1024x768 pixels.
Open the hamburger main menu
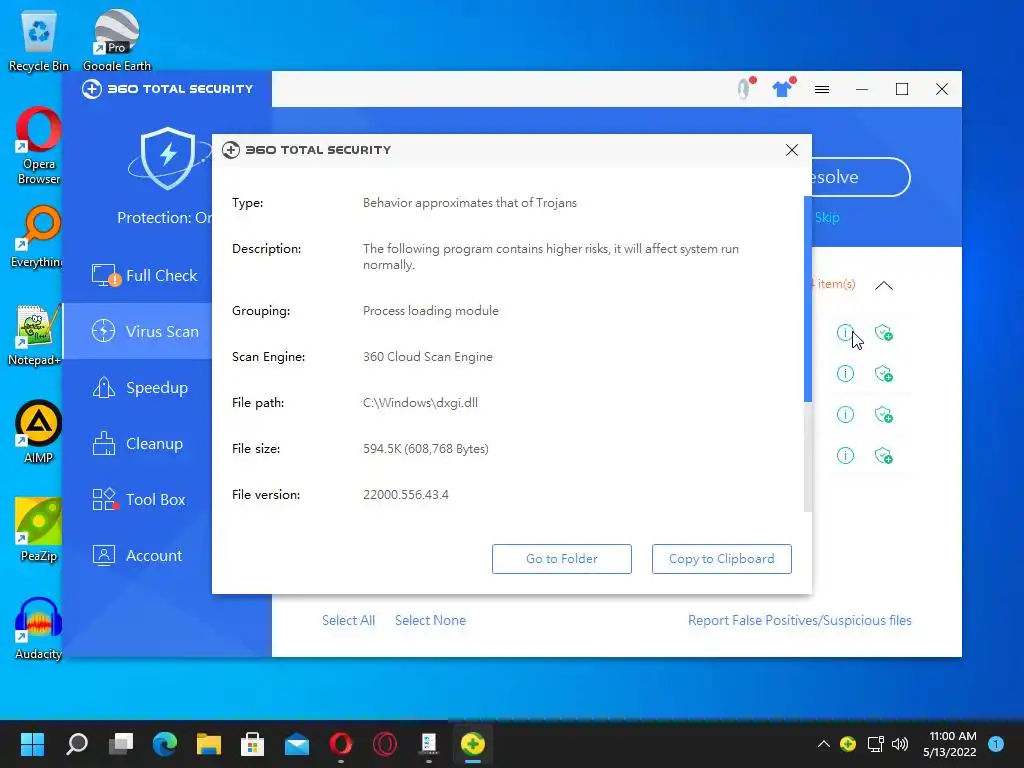pos(822,89)
